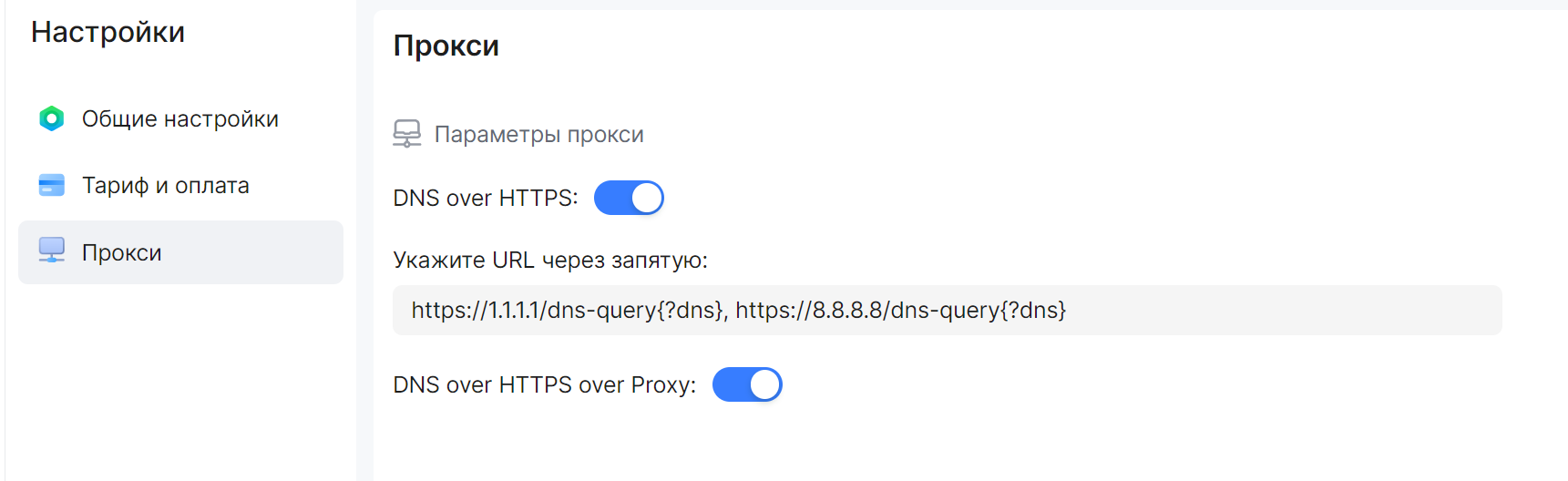
Task: Select the Прокси label in the sidebar
Action: (121, 253)
